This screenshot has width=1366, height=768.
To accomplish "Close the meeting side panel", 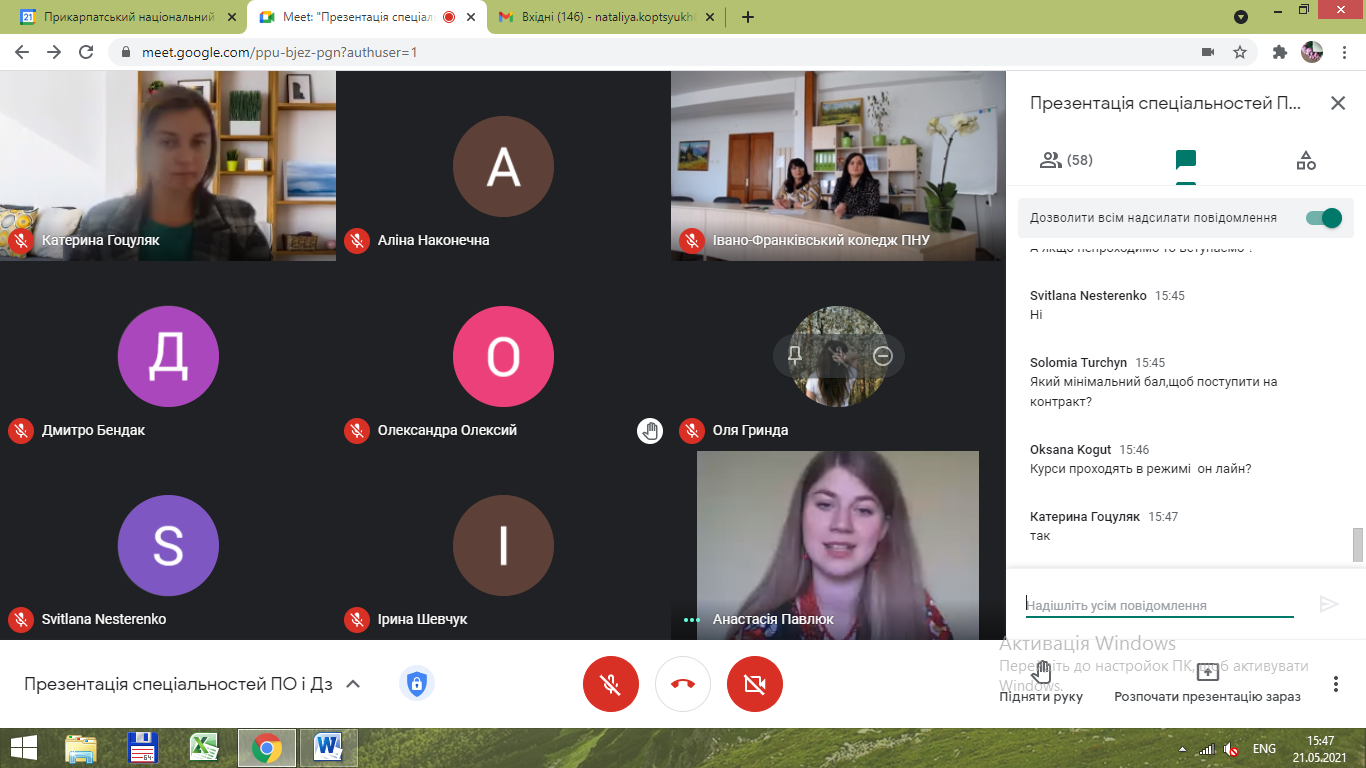I will 1337,103.
